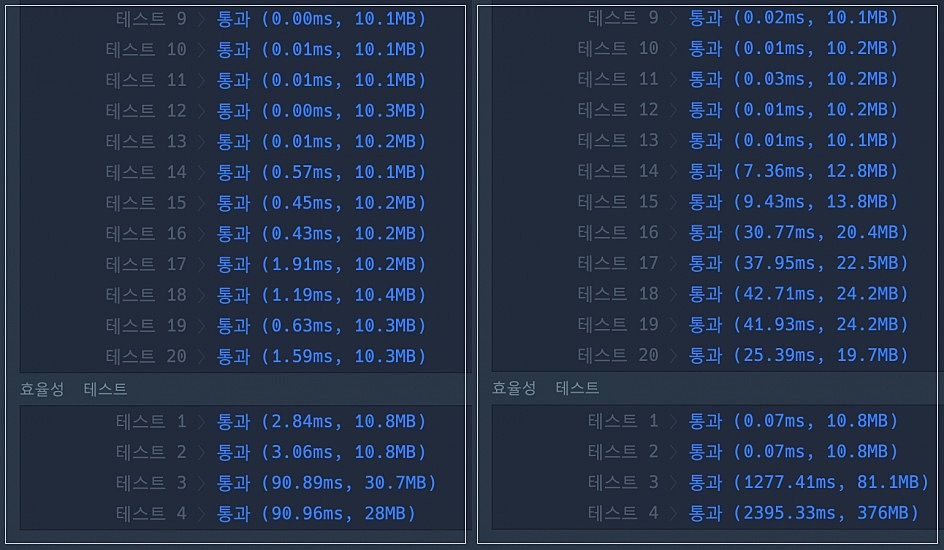
Task: Pick result '통과 (37.95ms, 22.5MB)'
Action: [x=798, y=263]
